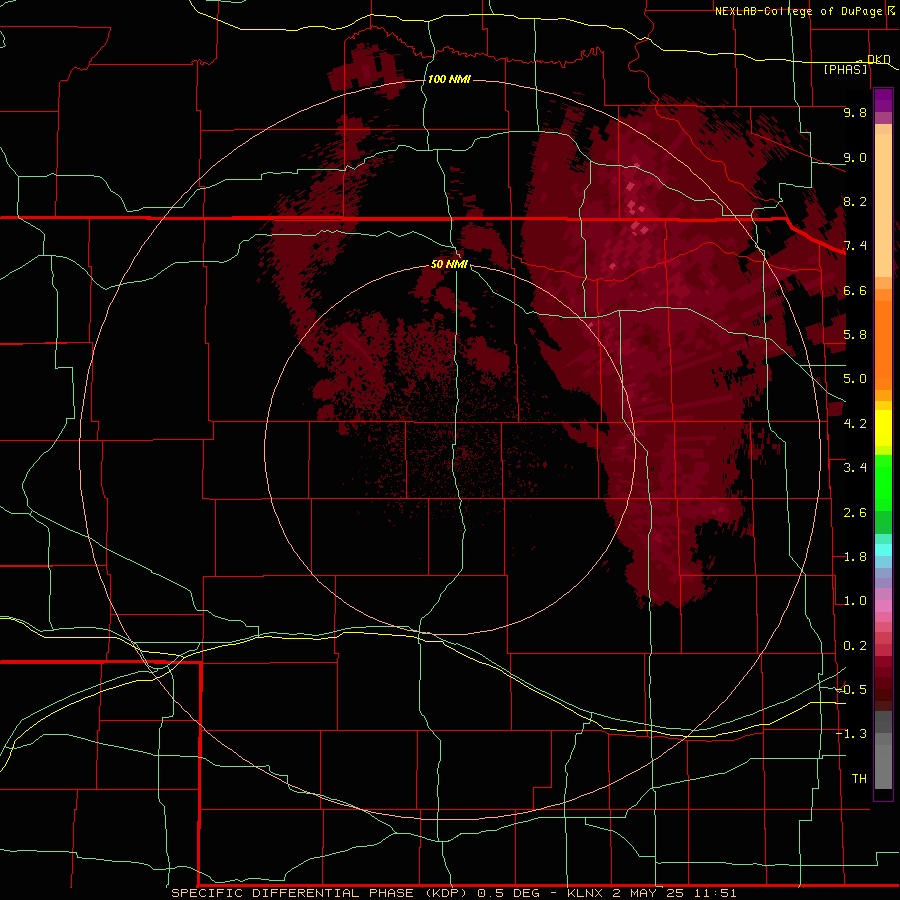Click the TH threshold label
900x900 pixels.
[859, 779]
